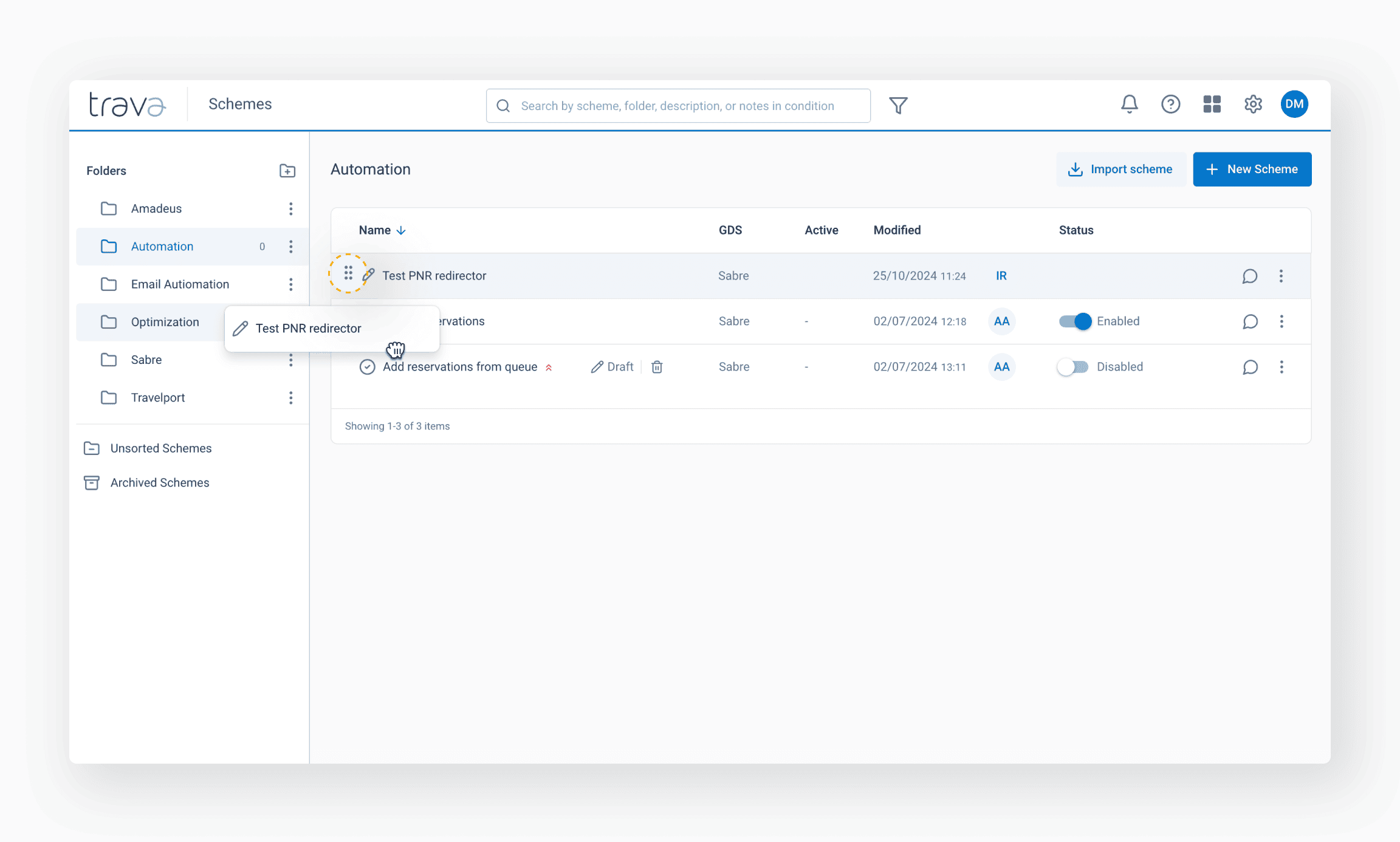This screenshot has width=1400, height=842.
Task: Click the notifications bell icon
Action: [x=1129, y=104]
